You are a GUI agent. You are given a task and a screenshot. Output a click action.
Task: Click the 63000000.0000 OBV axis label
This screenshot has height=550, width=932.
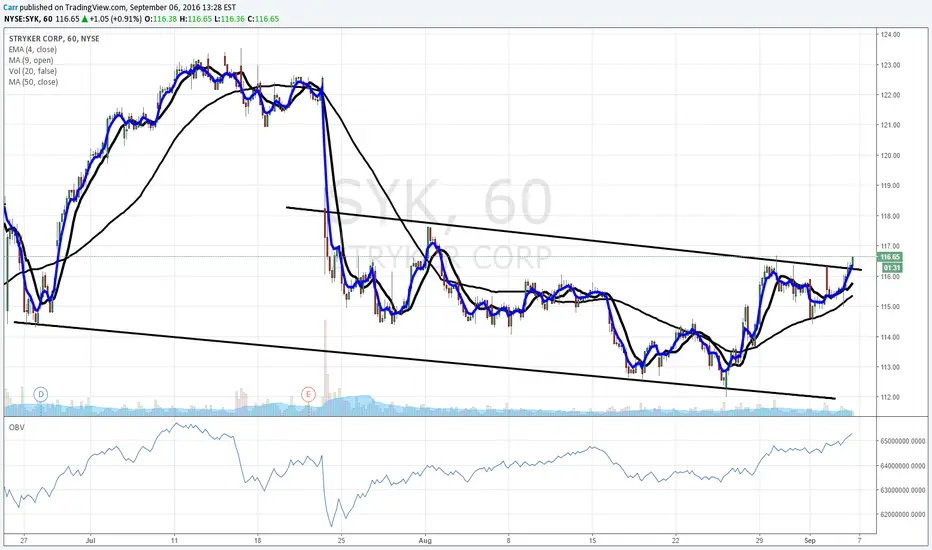coord(903,490)
